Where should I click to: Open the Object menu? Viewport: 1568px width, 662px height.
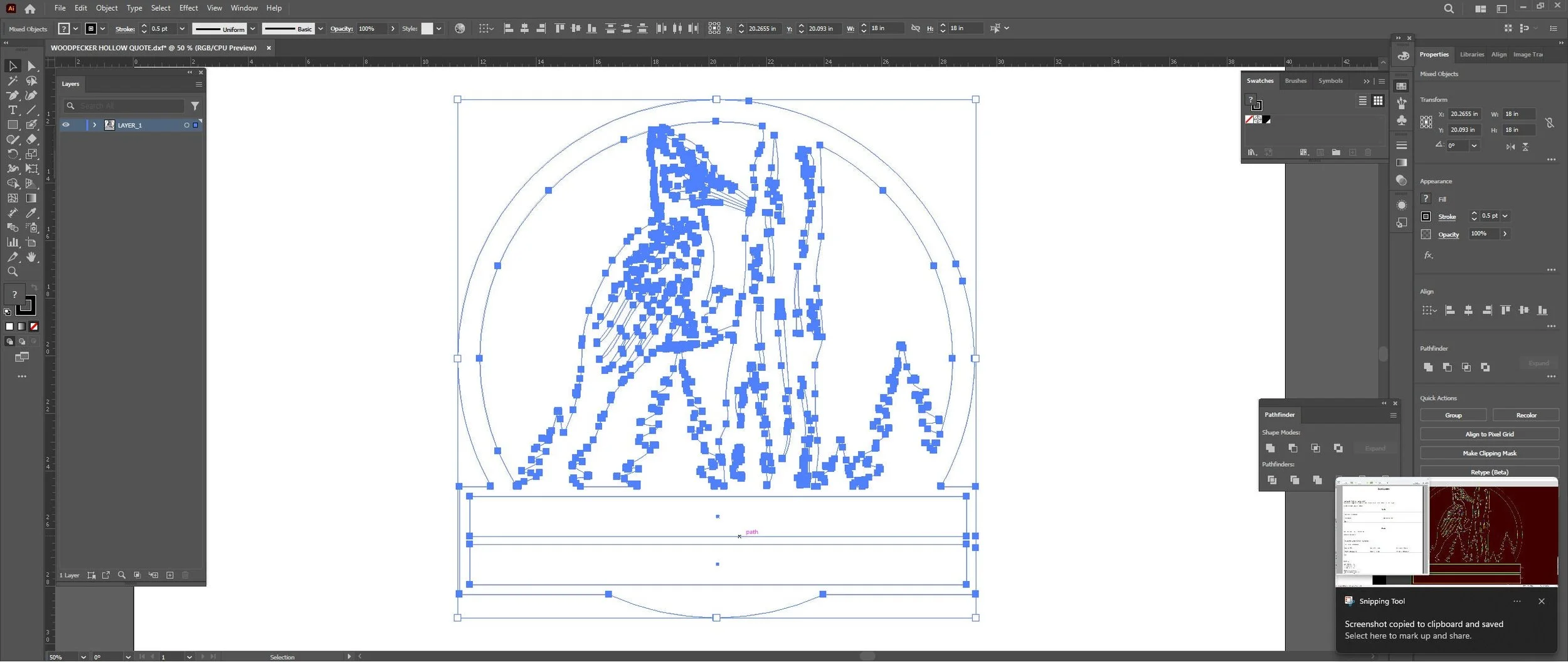pos(107,8)
